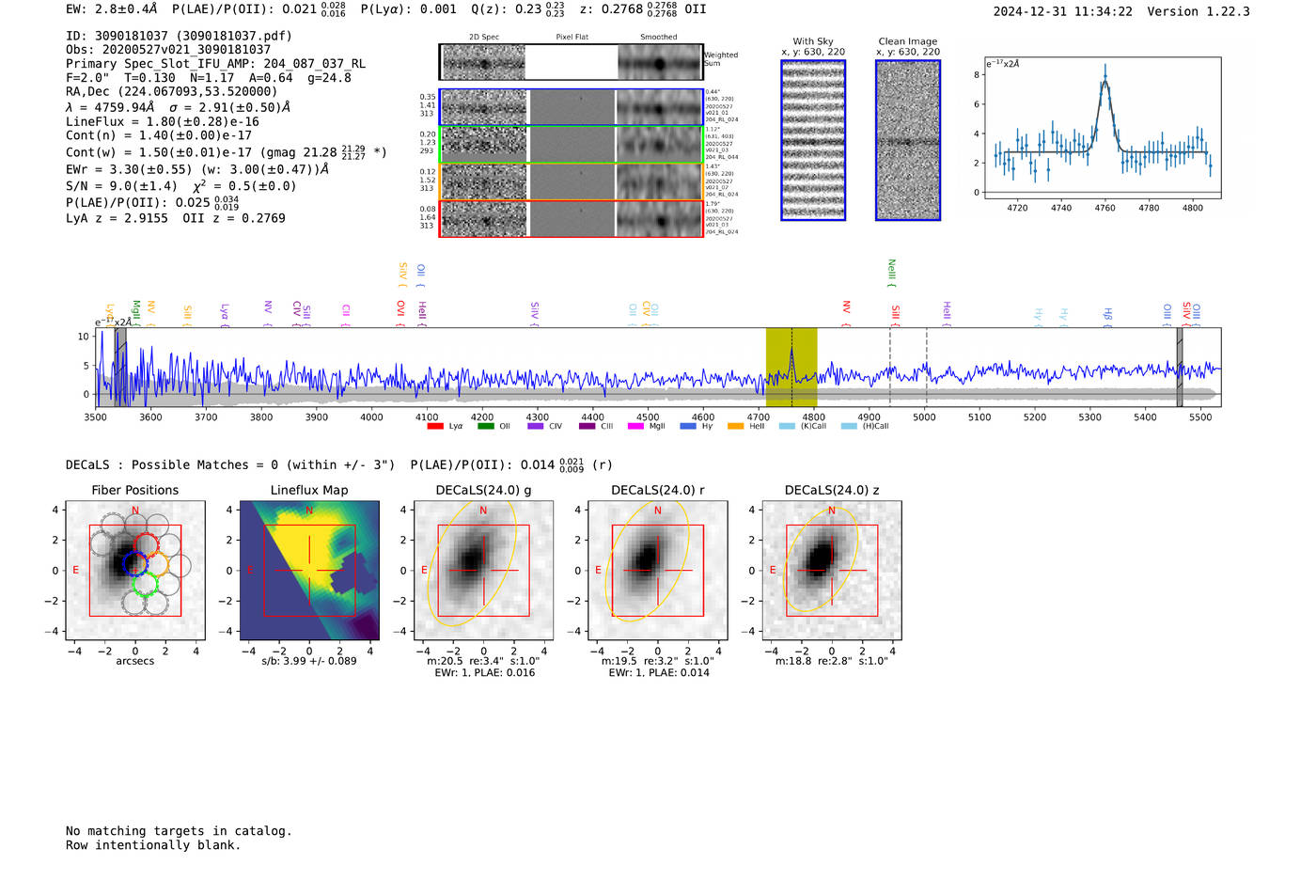
Task: Click the dashed line marker near 5000 Å
Action: coord(927,367)
